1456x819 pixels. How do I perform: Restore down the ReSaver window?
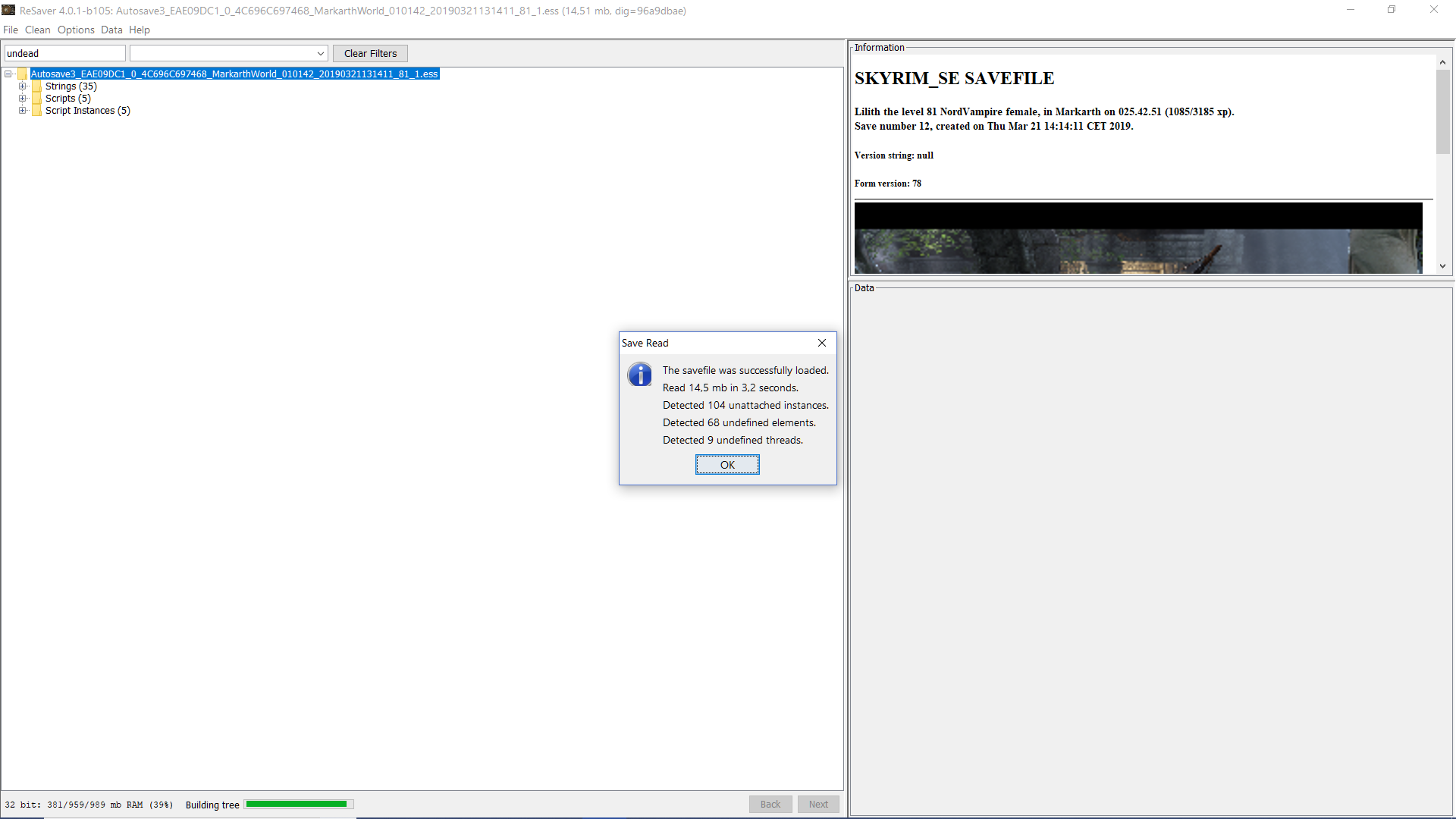(x=1392, y=10)
